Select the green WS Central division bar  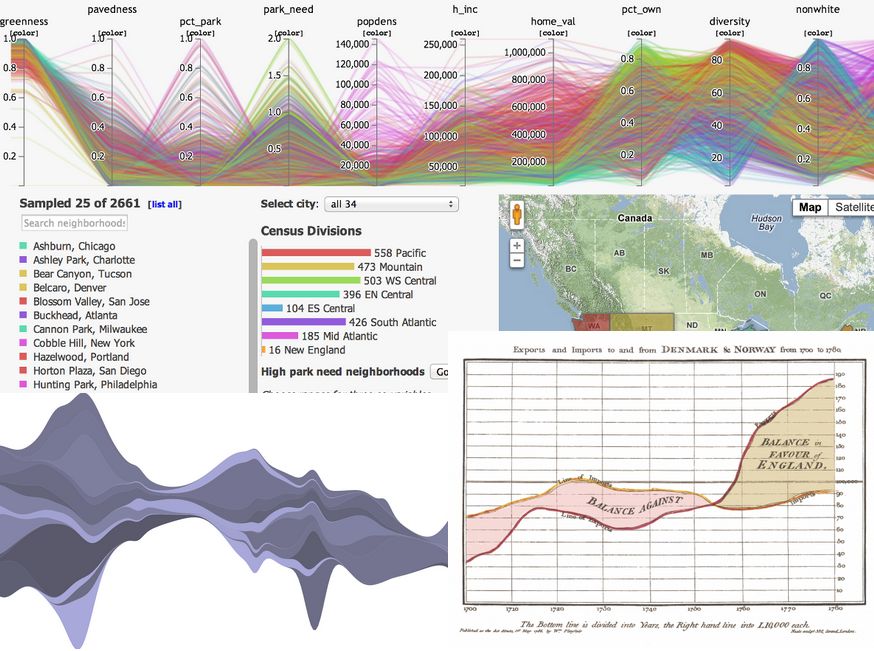click(x=311, y=281)
